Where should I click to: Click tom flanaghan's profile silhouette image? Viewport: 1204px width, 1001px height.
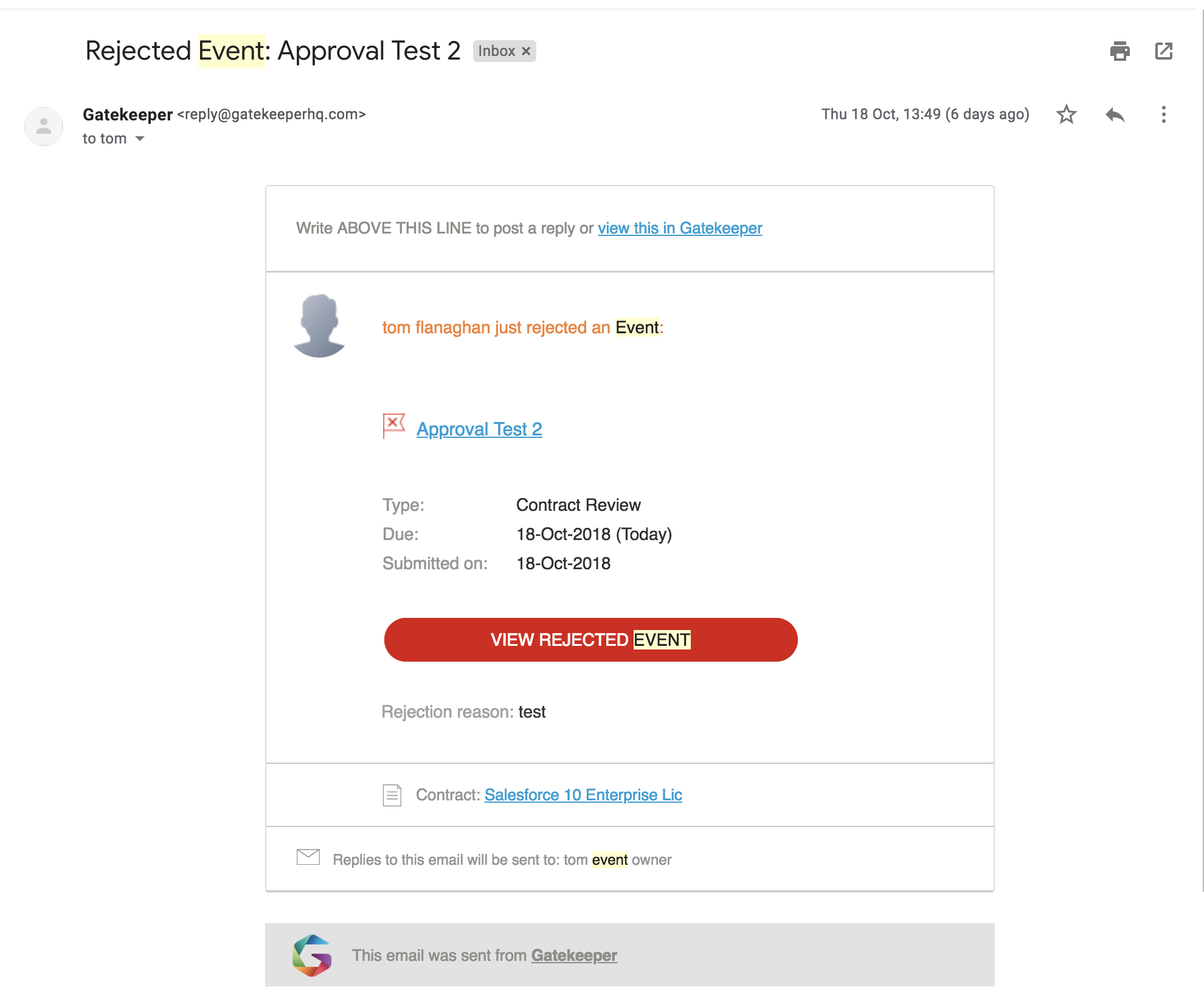319,326
